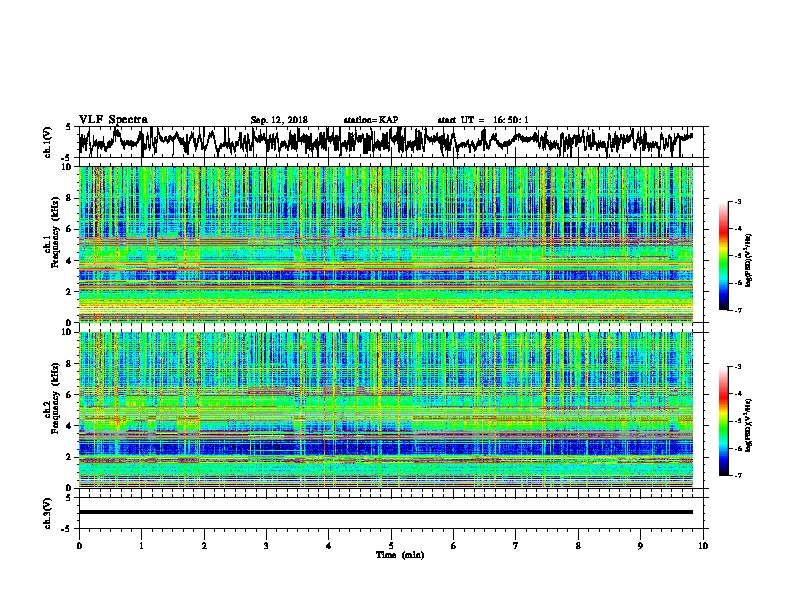Click the "2" frequency tick of ch.1 spectrogram
This screenshot has width=792, height=612.
(x=70, y=291)
